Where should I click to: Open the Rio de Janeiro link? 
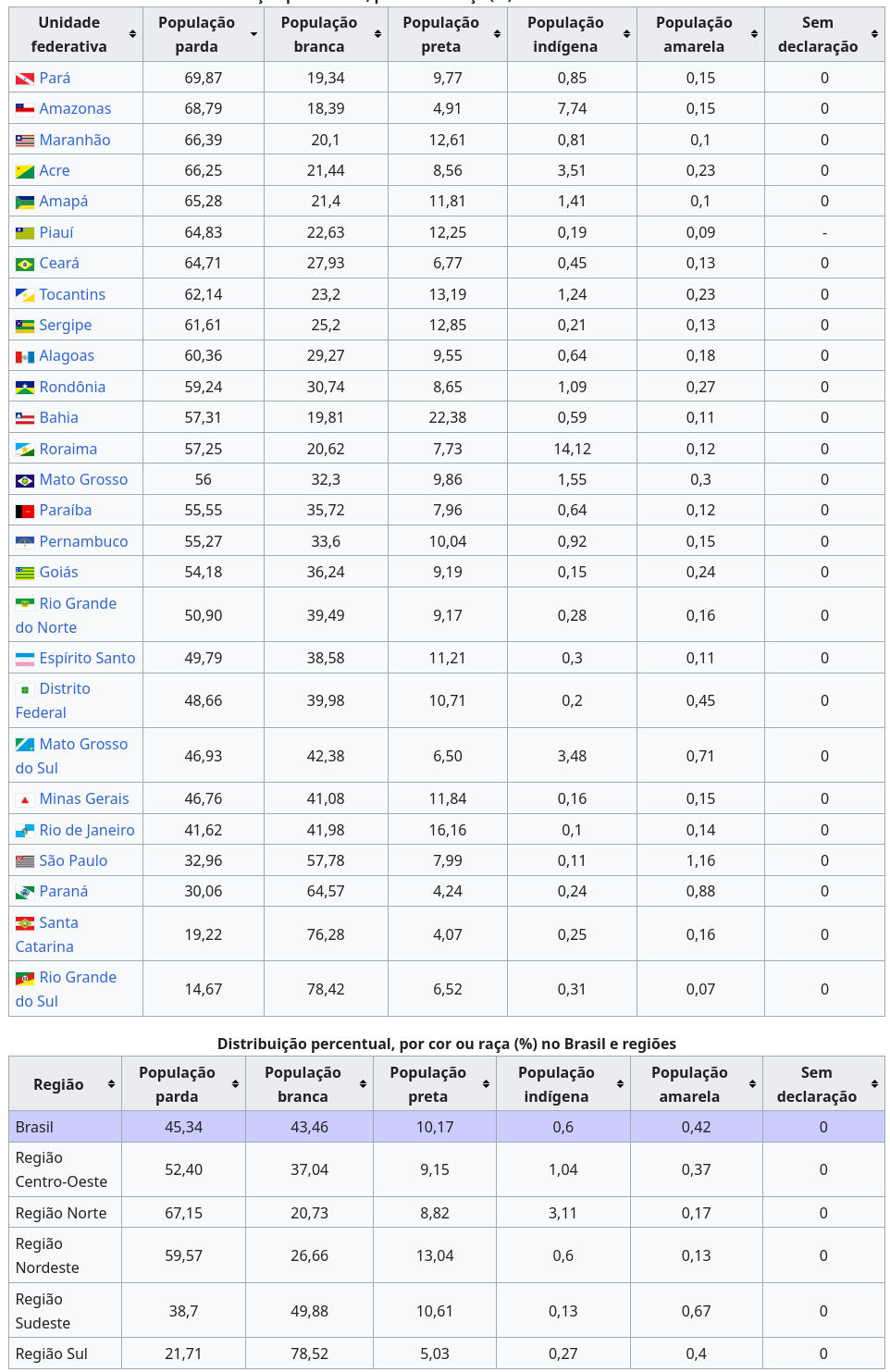tap(87, 831)
